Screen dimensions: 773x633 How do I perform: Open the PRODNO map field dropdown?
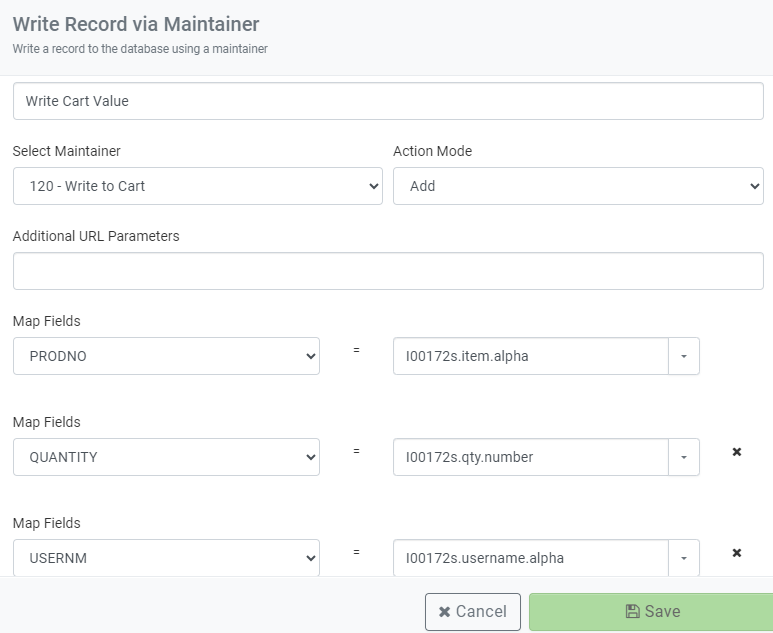166,356
